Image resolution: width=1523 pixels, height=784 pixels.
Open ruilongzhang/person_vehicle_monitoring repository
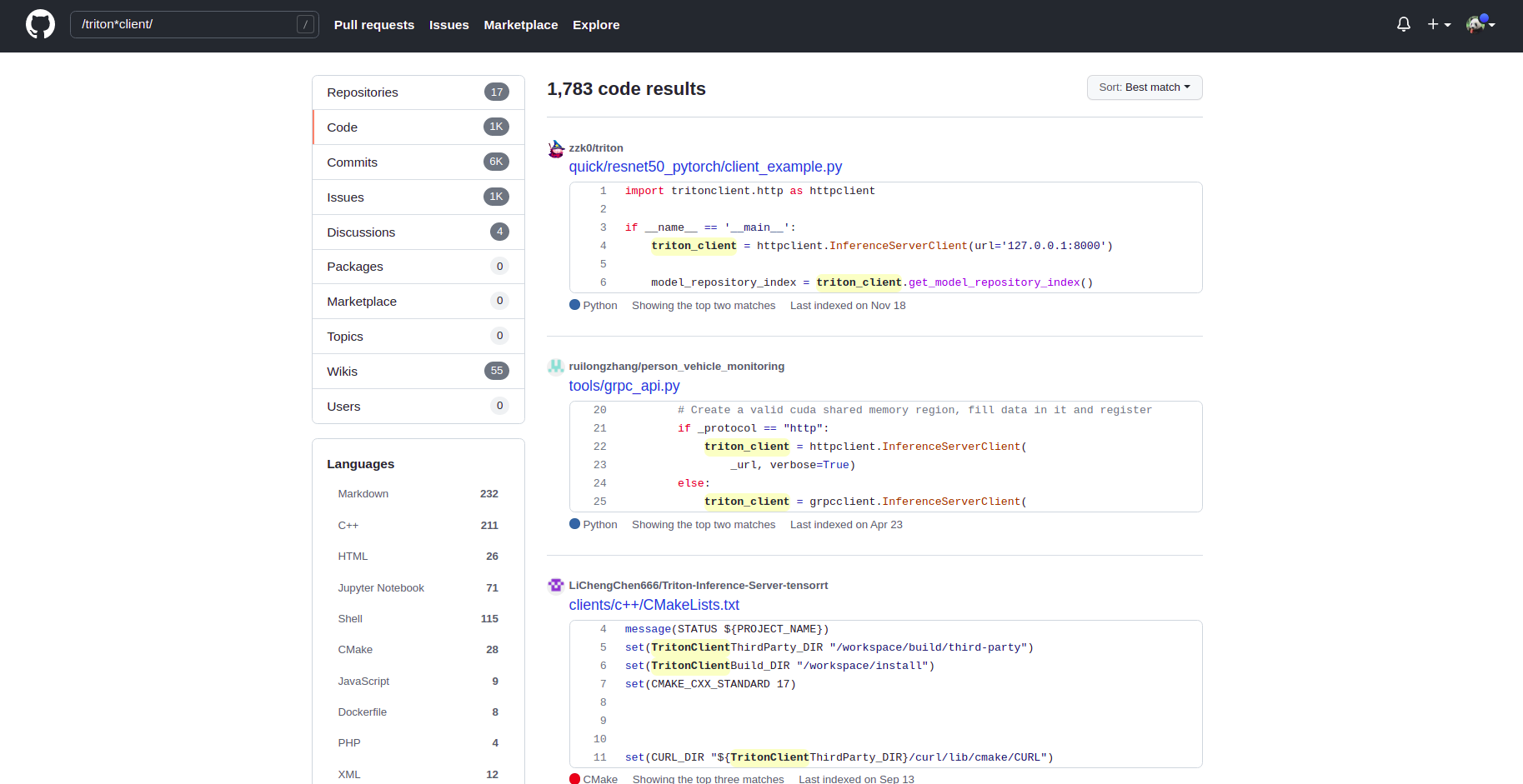[x=676, y=367]
